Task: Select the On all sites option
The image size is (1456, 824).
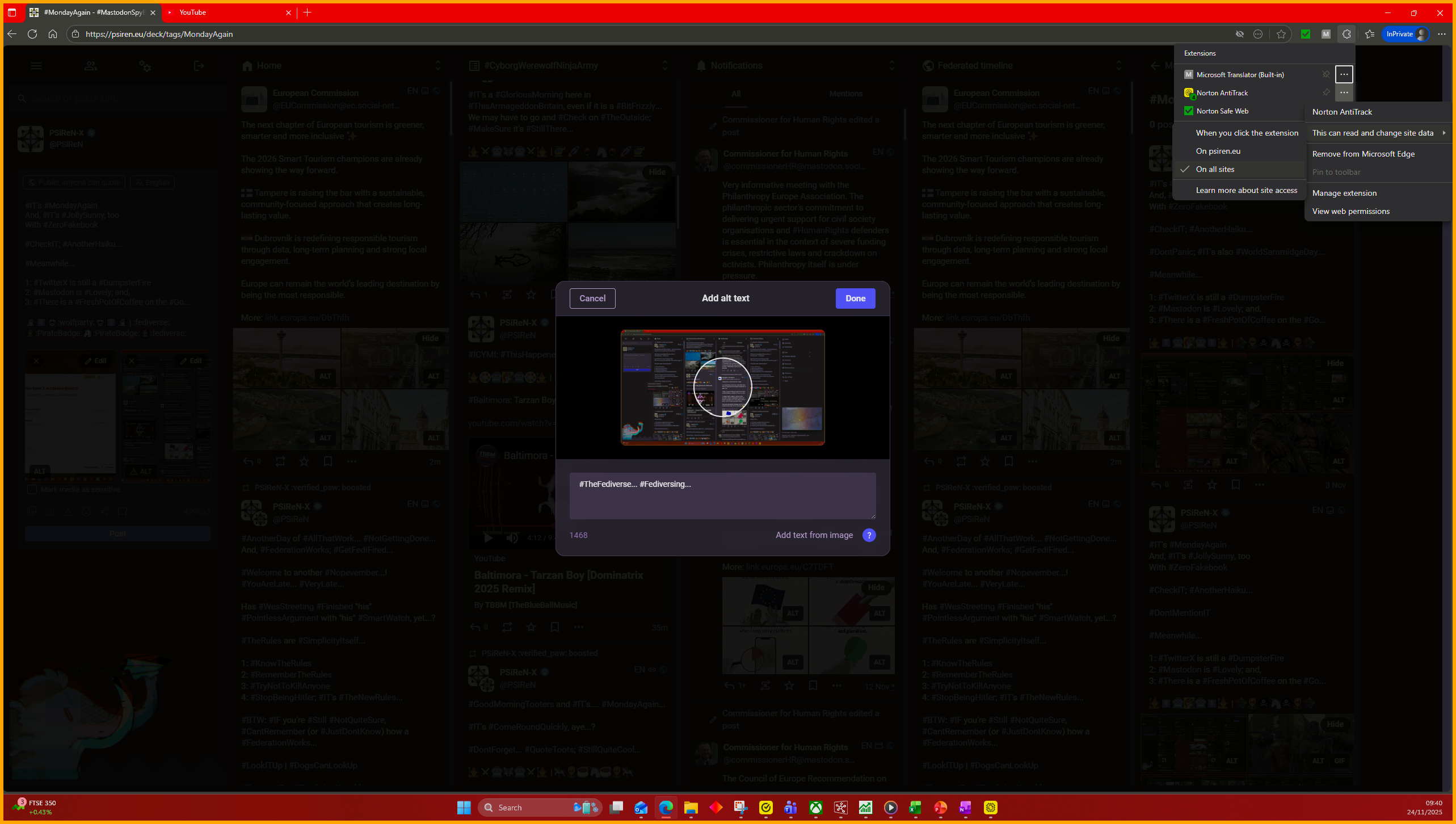Action: 1215,169
